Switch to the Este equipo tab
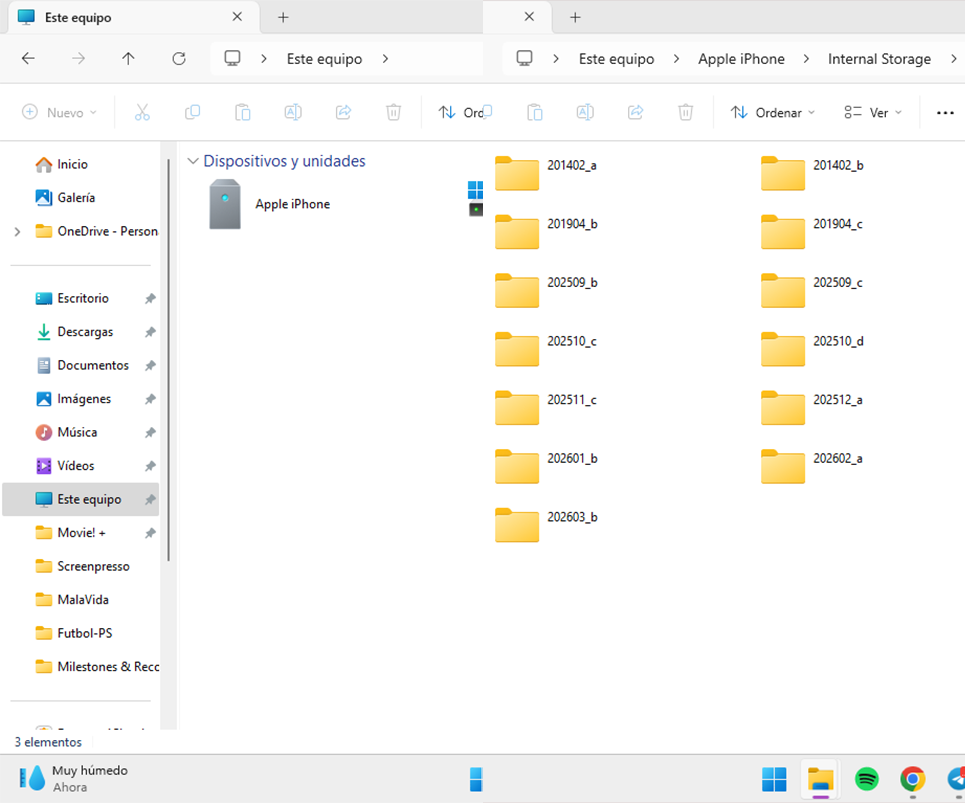The height and width of the screenshot is (803, 965). pyautogui.click(x=78, y=18)
